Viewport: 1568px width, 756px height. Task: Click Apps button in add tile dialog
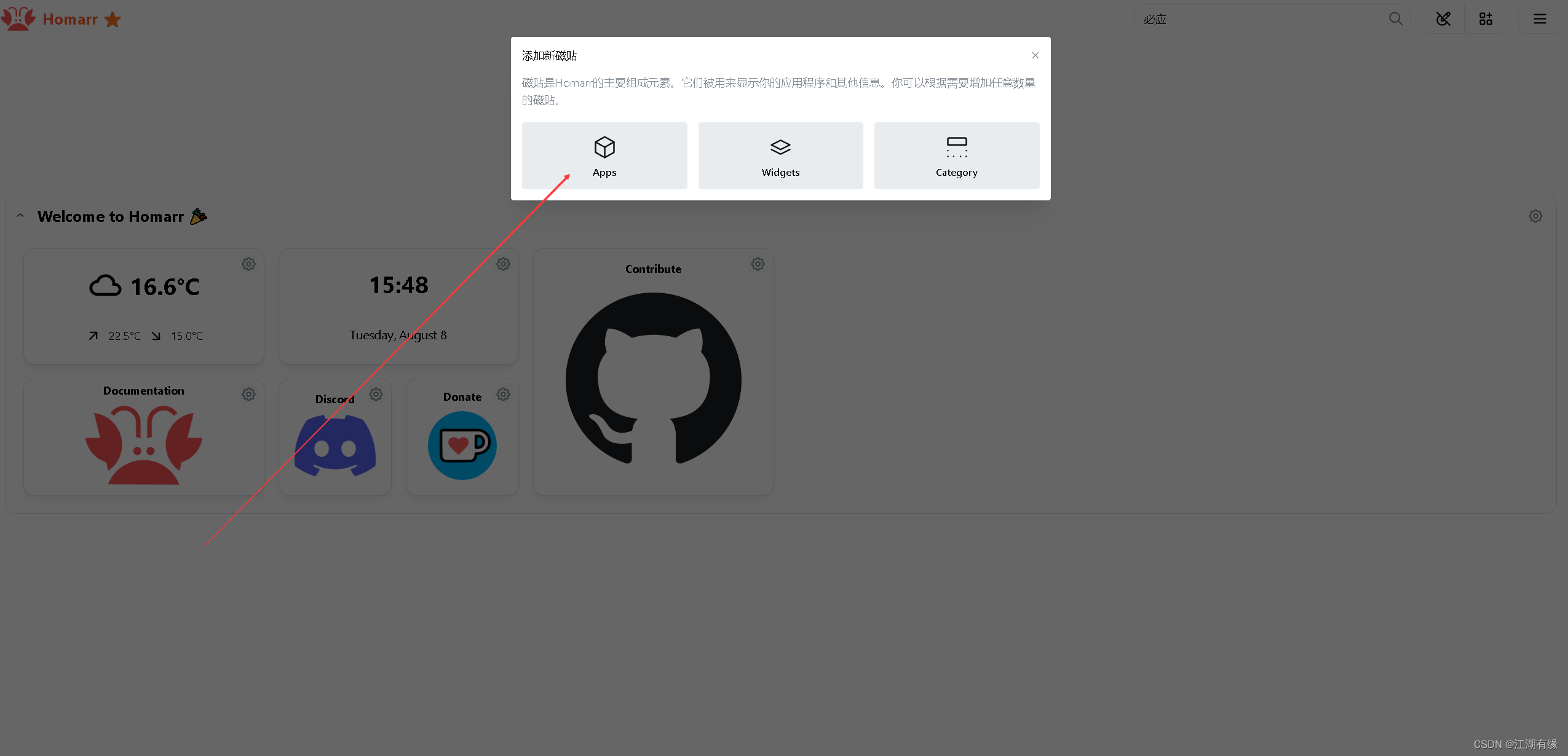[604, 155]
